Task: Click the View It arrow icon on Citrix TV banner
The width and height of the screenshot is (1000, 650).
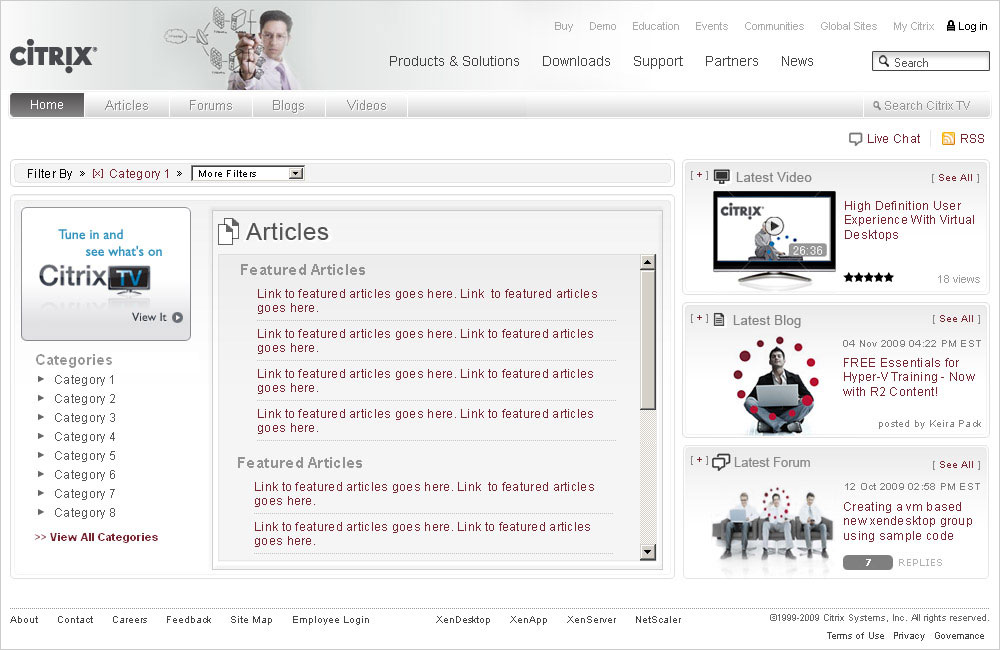Action: (x=177, y=317)
